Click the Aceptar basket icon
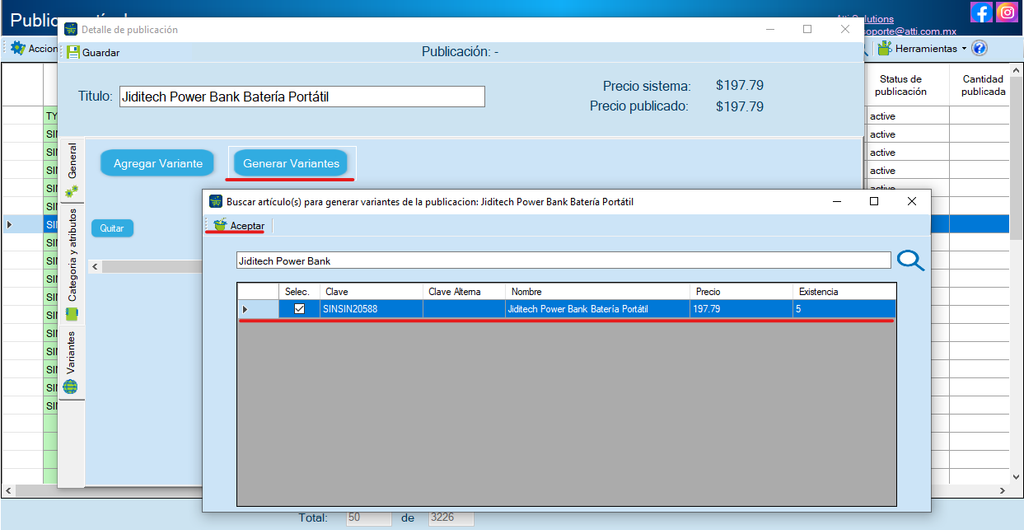Screen dimensions: 1024x530 [220, 225]
